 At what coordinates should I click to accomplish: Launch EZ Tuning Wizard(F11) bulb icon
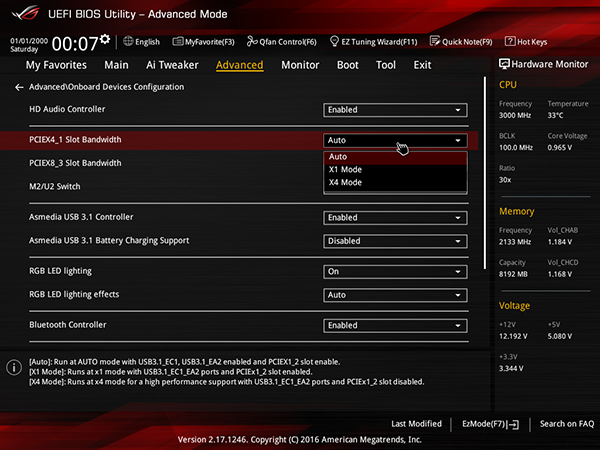tap(334, 41)
